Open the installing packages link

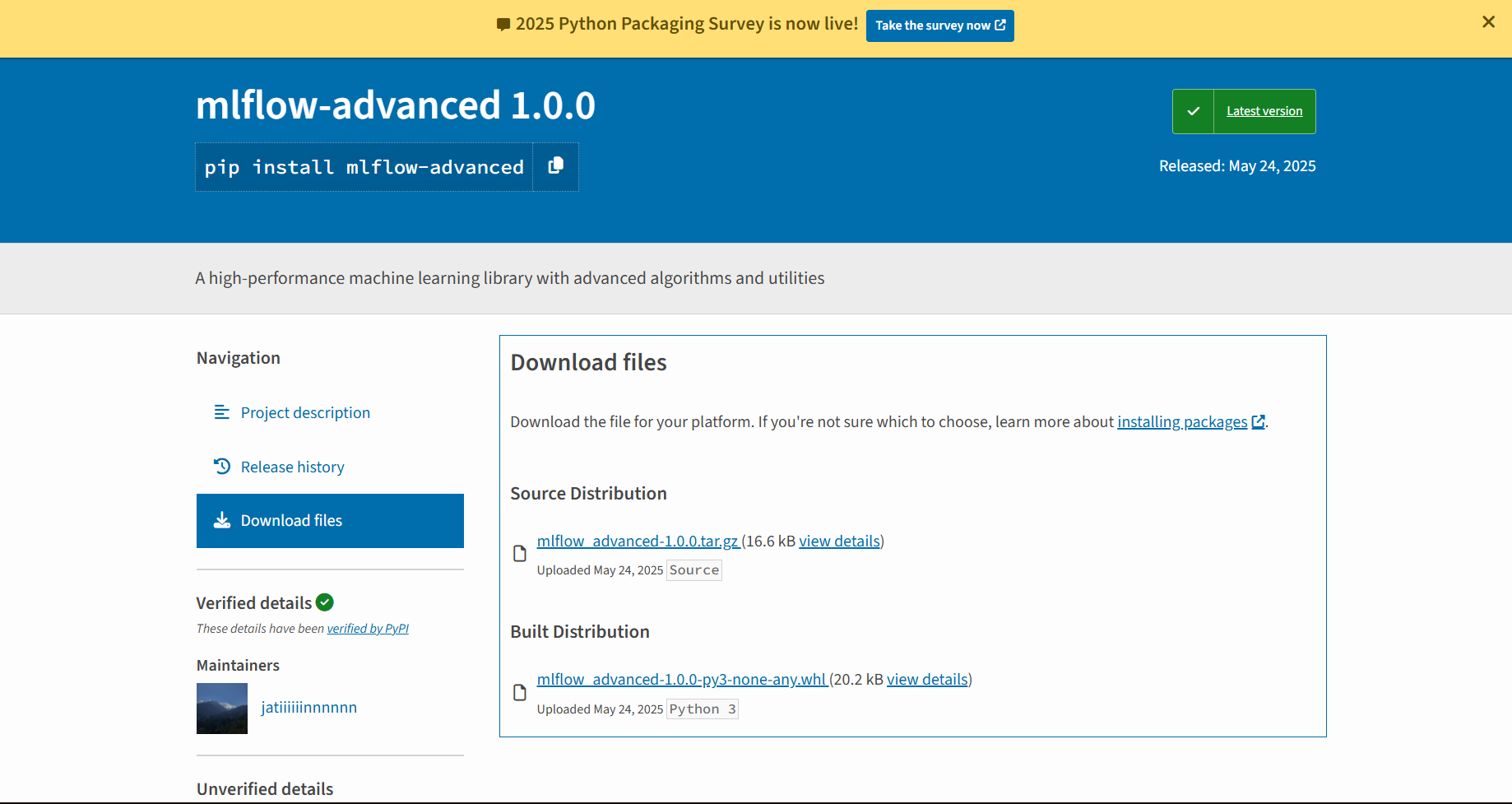pyautogui.click(x=1182, y=422)
